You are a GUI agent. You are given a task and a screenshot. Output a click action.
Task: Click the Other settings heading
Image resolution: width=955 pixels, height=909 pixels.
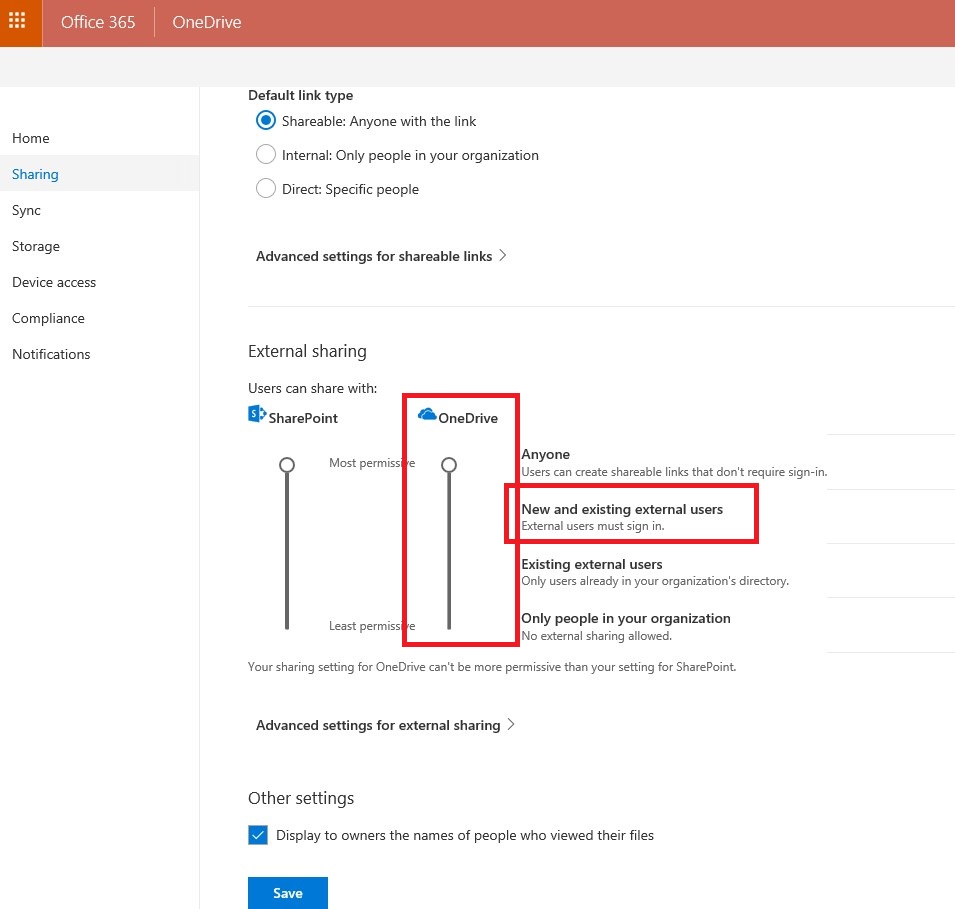coord(301,798)
